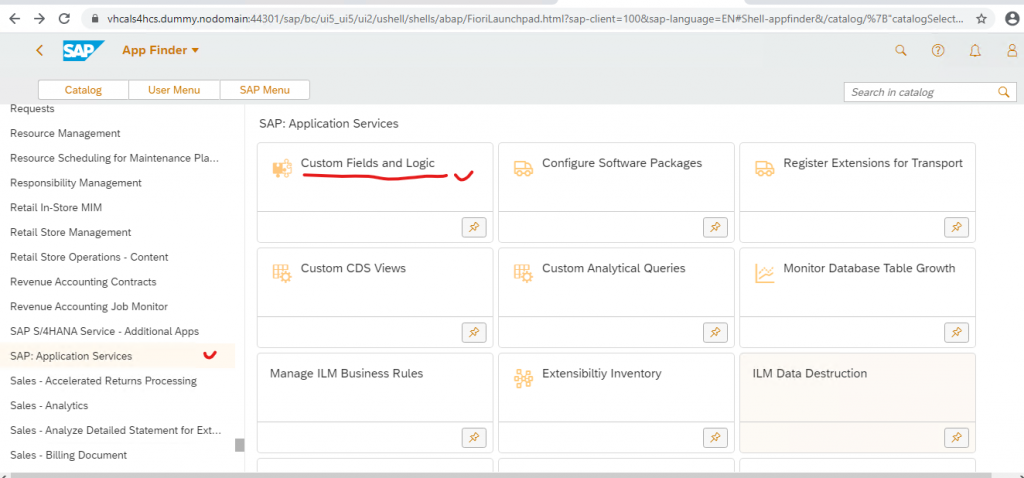Pin the Extensibiltiy Inventory tile
Screen dimensions: 1024x478
[715, 438]
